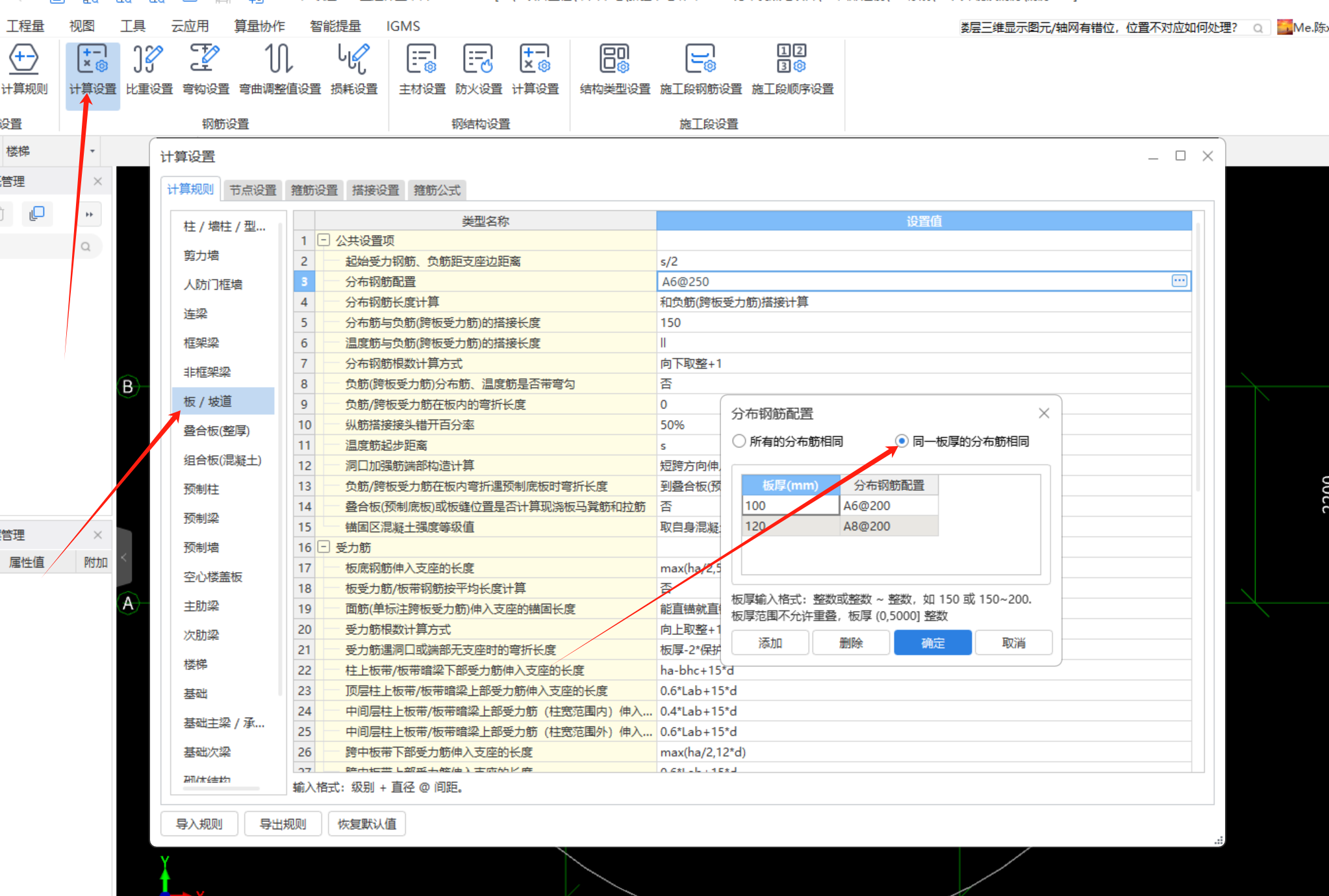Open the 工程量 menu
The image size is (1329, 896).
25,26
